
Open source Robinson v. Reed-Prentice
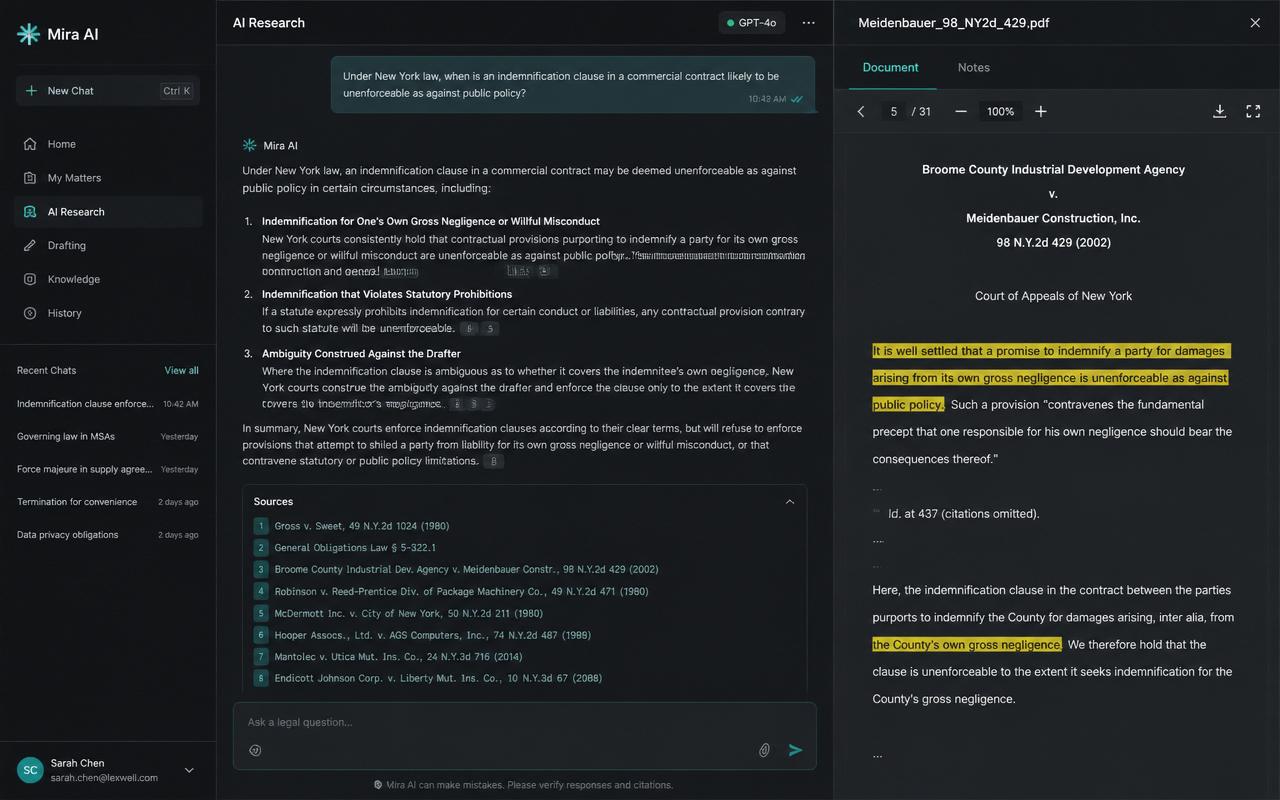[451, 592]
